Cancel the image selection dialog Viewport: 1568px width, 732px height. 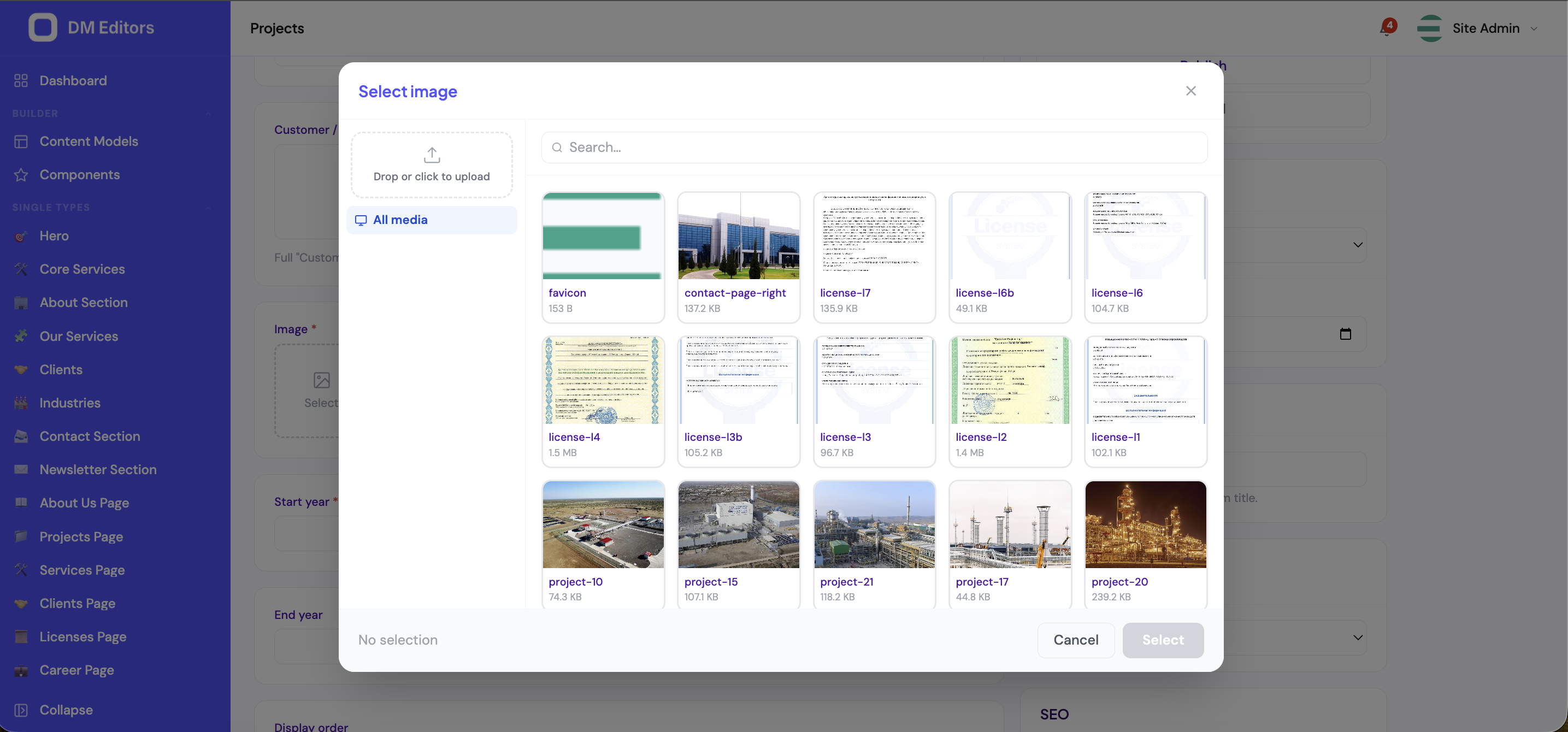click(x=1076, y=640)
